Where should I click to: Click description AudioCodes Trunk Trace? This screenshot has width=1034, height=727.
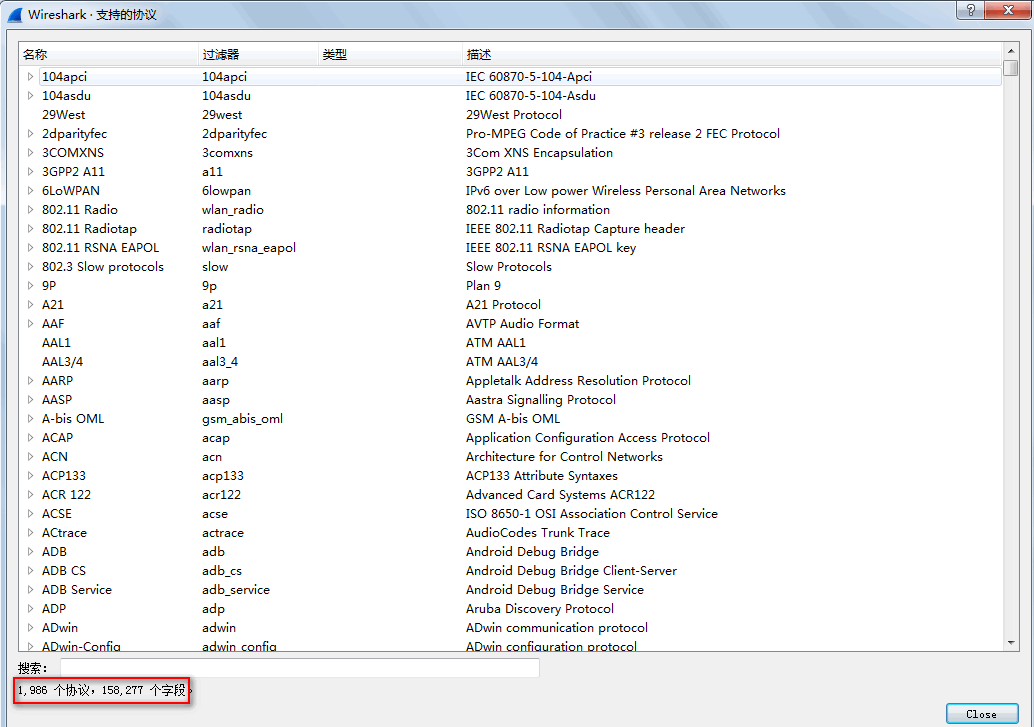point(537,532)
